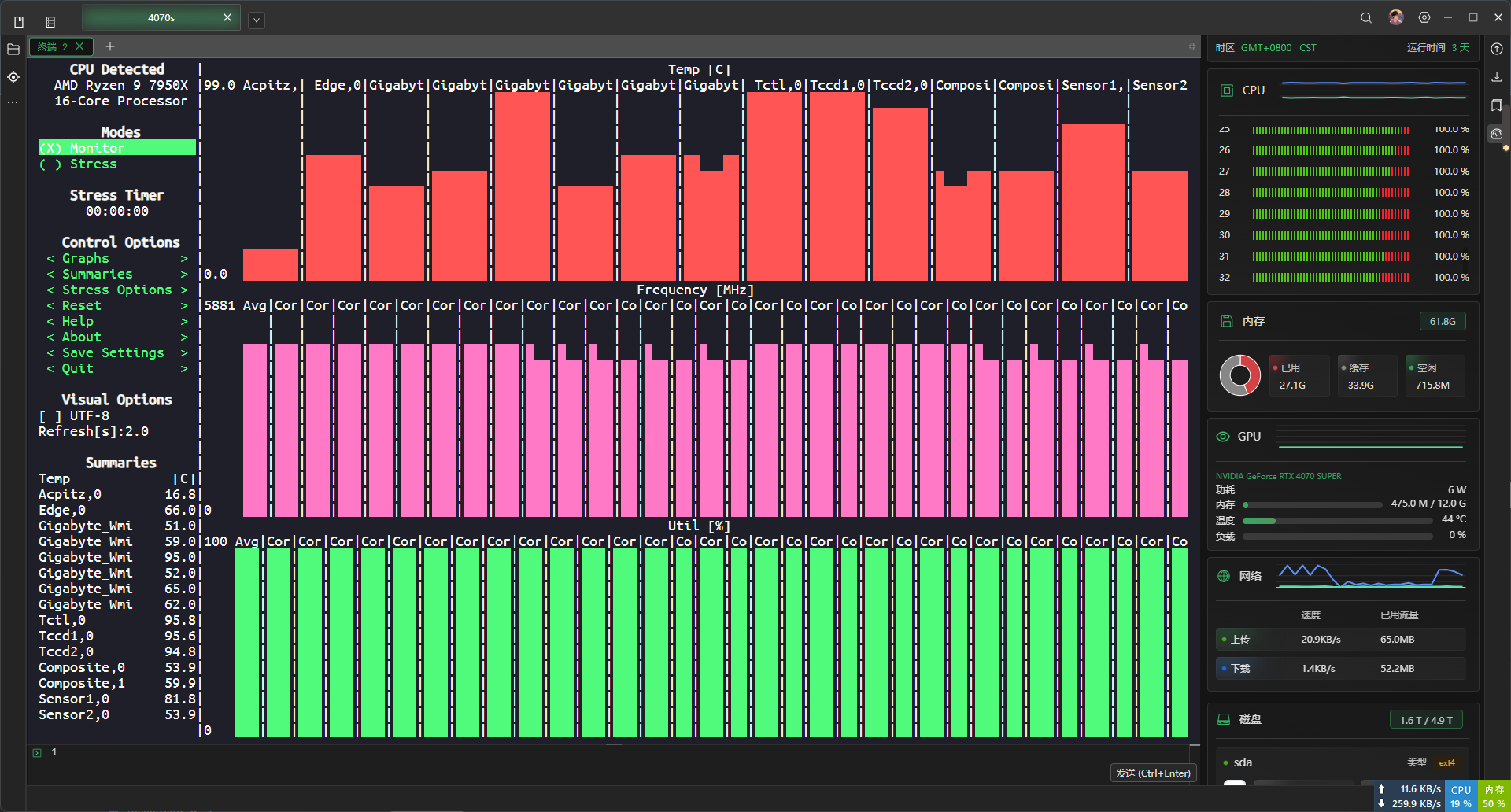Open the more options ellipsis in left sidebar
Image resolution: width=1511 pixels, height=812 pixels.
click(x=13, y=102)
